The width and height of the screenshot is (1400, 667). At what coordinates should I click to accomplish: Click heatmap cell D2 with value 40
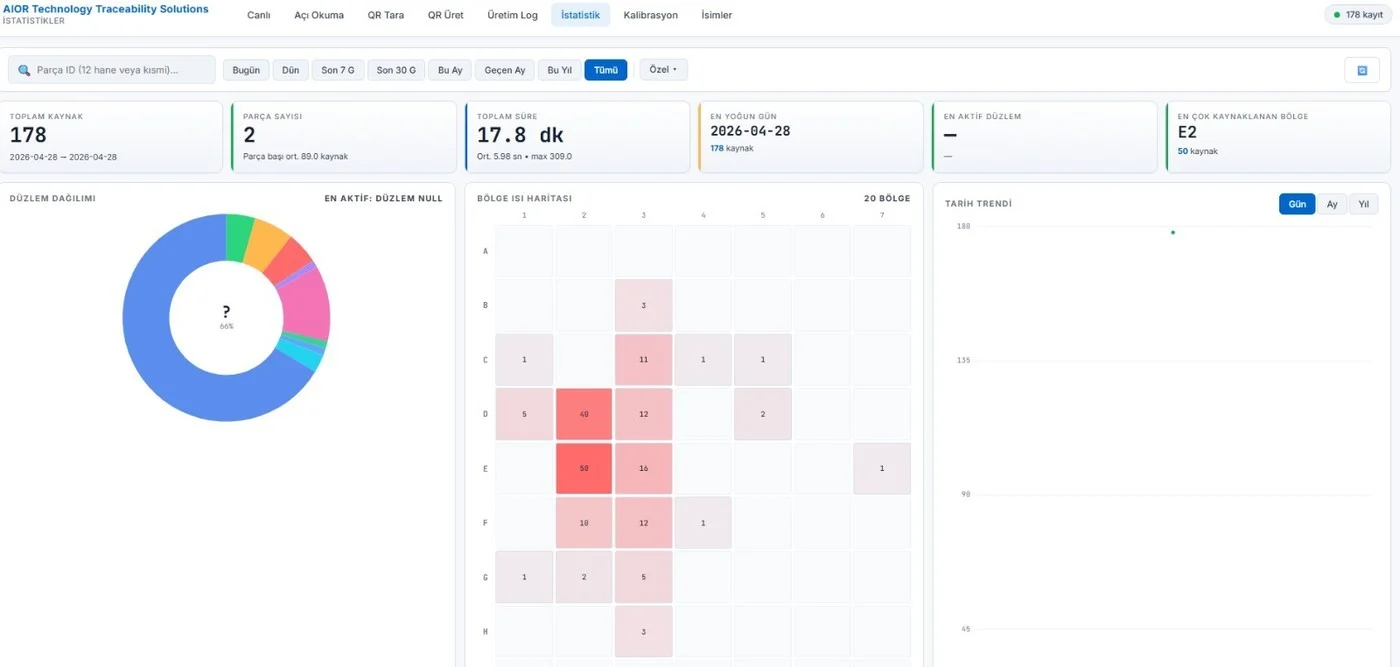[584, 414]
